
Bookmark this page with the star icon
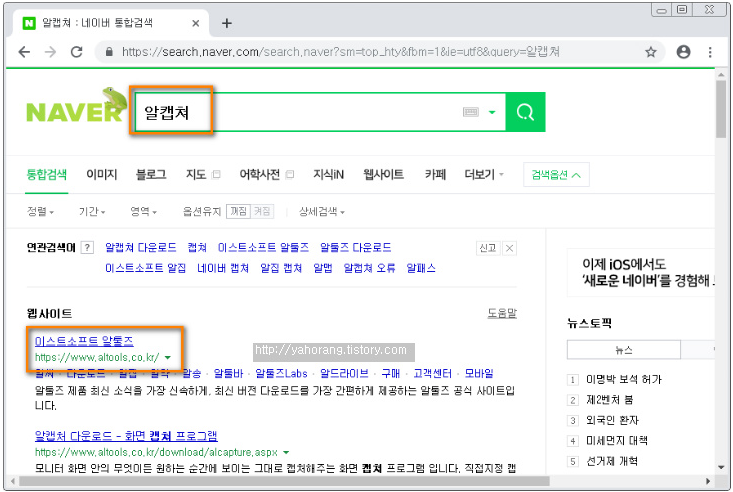click(x=651, y=52)
